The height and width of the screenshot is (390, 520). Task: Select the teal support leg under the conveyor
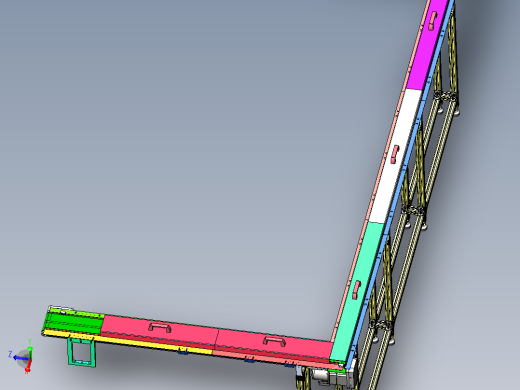(81, 351)
